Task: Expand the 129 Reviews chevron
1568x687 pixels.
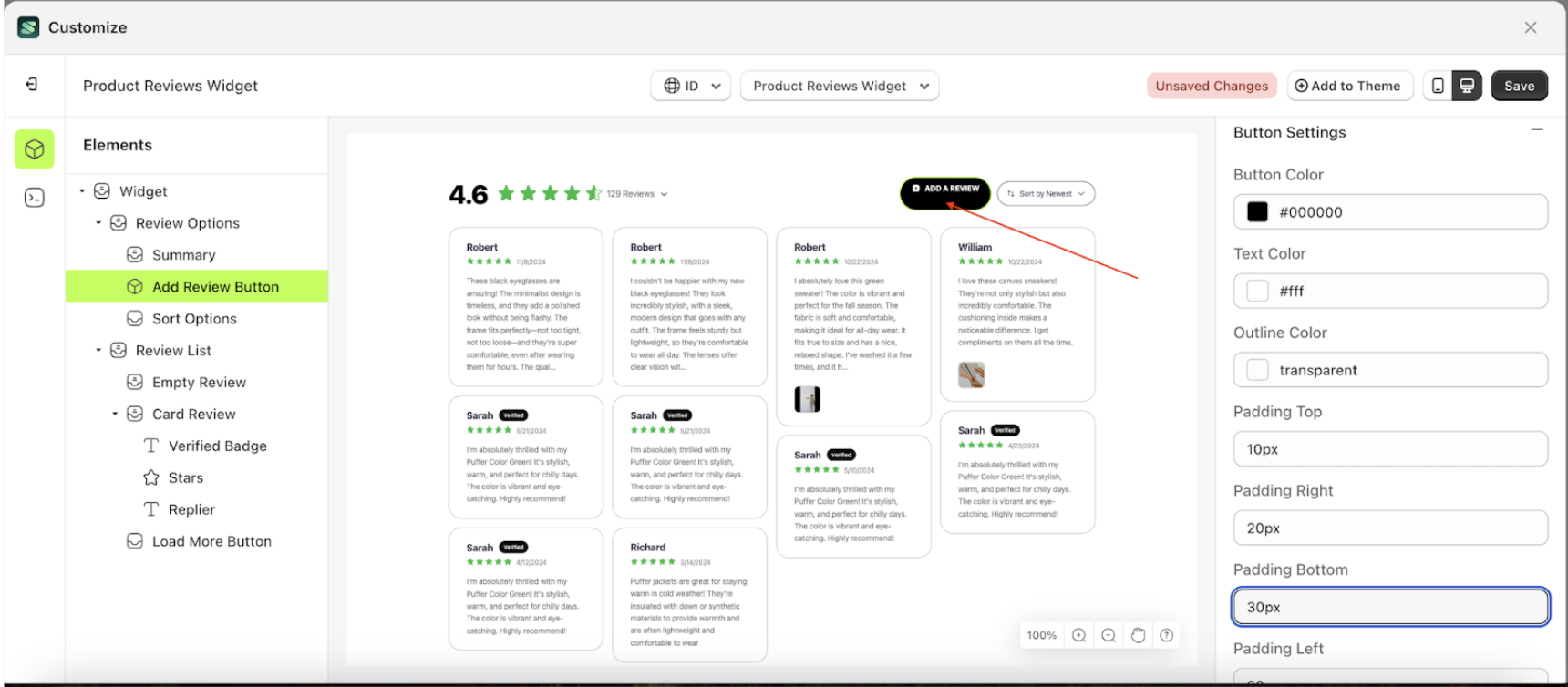Action: pos(665,194)
